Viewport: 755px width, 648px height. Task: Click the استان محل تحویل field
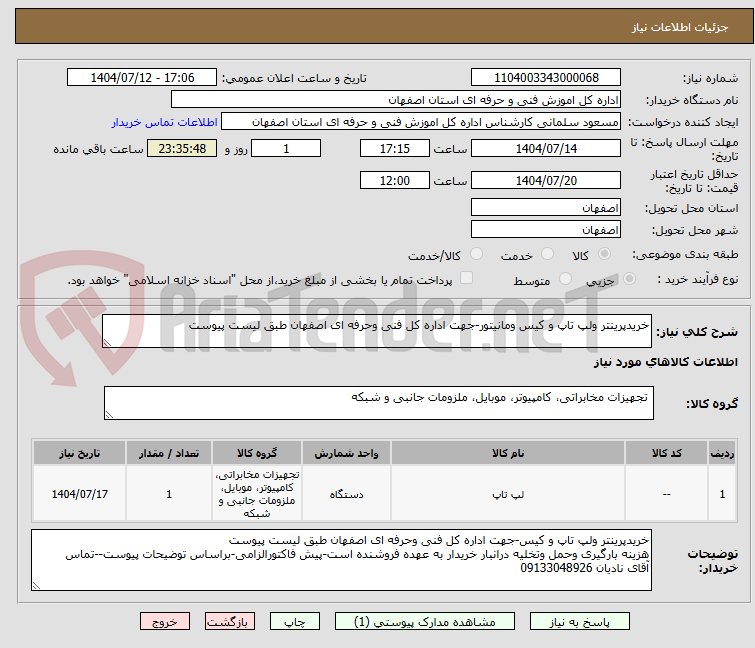[x=546, y=207]
